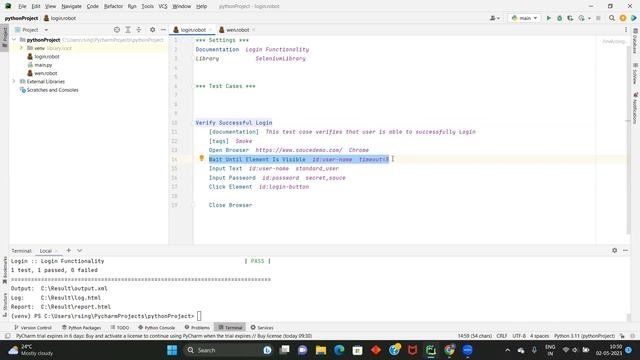Start debugging with the Debug bug icon

coord(560,18)
